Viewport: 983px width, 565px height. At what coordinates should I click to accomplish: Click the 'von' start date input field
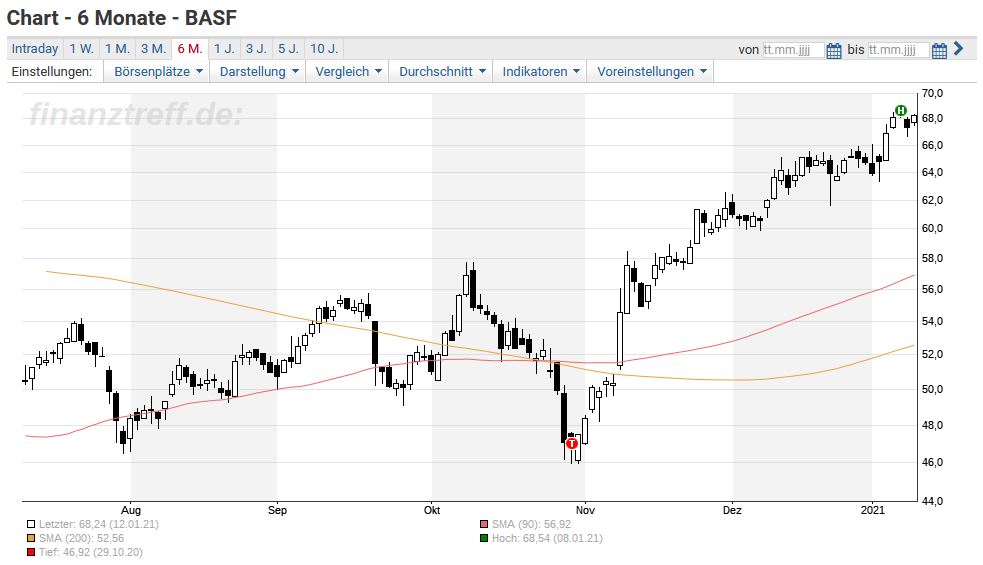(x=793, y=50)
